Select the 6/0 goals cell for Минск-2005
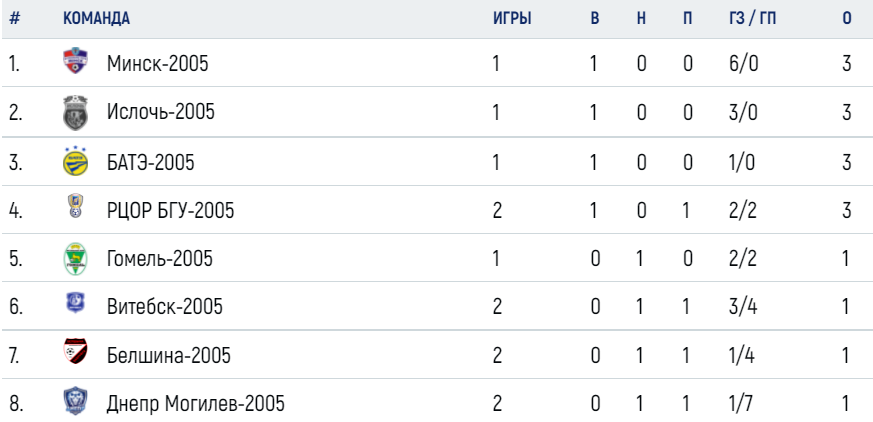873x422 pixels. [743, 64]
